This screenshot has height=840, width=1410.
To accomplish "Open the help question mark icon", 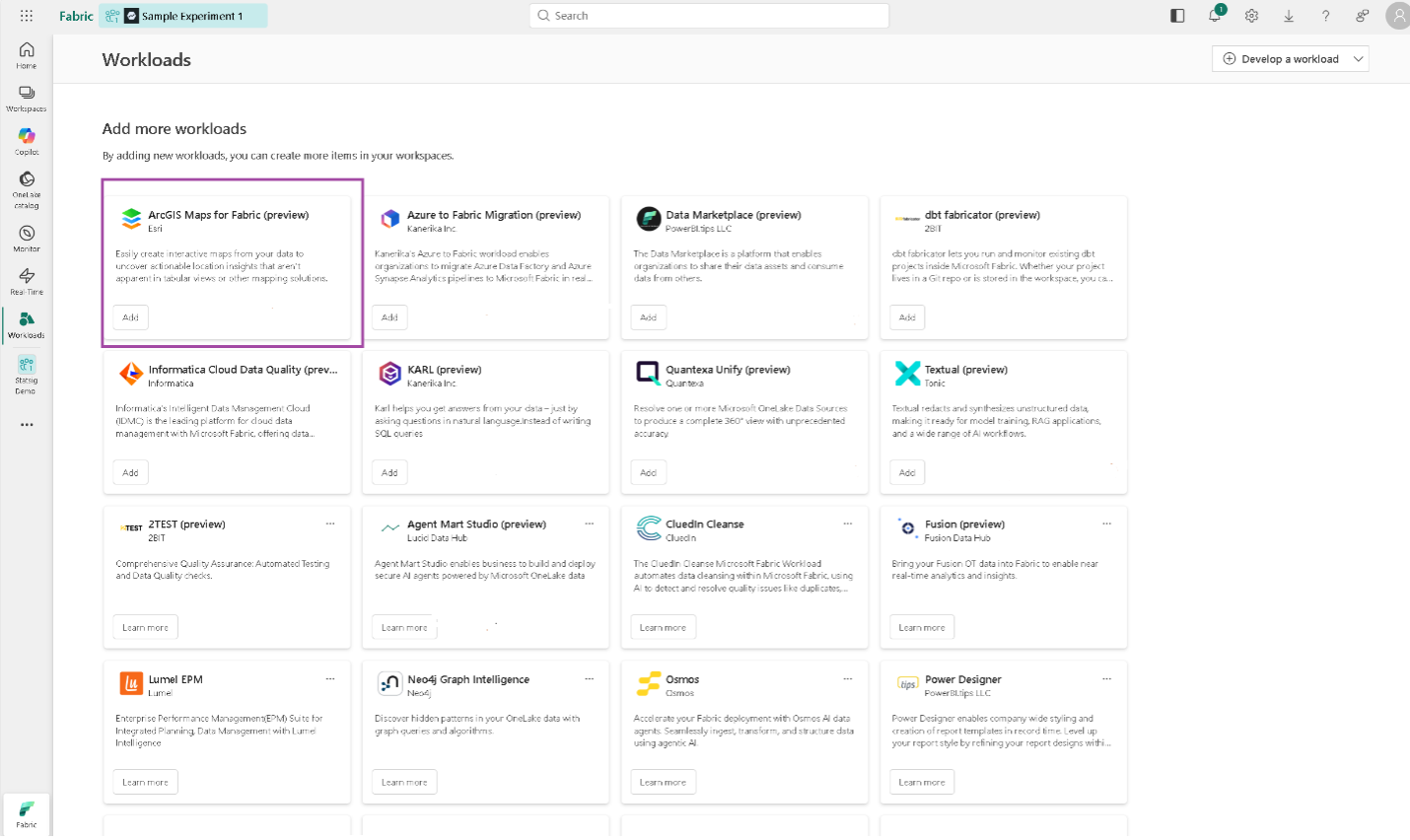I will click(1325, 16).
